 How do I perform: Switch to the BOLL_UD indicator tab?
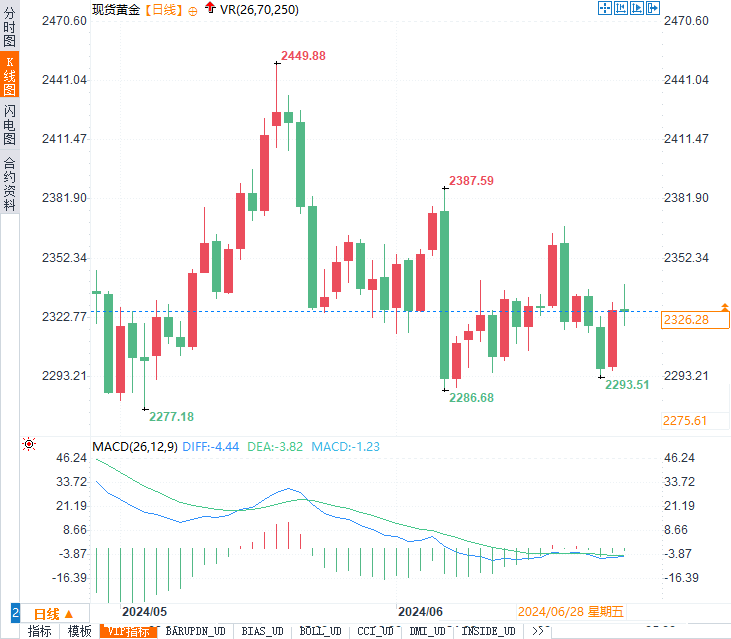(x=320, y=631)
